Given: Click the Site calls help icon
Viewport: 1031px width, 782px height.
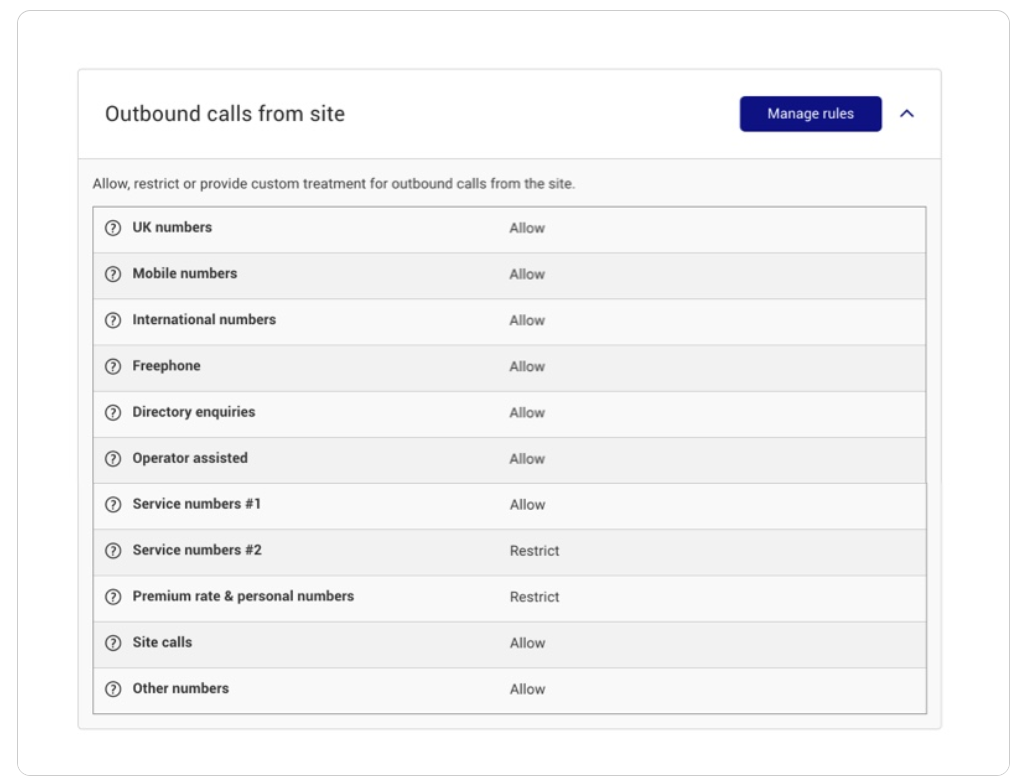Looking at the screenshot, I should tap(113, 643).
